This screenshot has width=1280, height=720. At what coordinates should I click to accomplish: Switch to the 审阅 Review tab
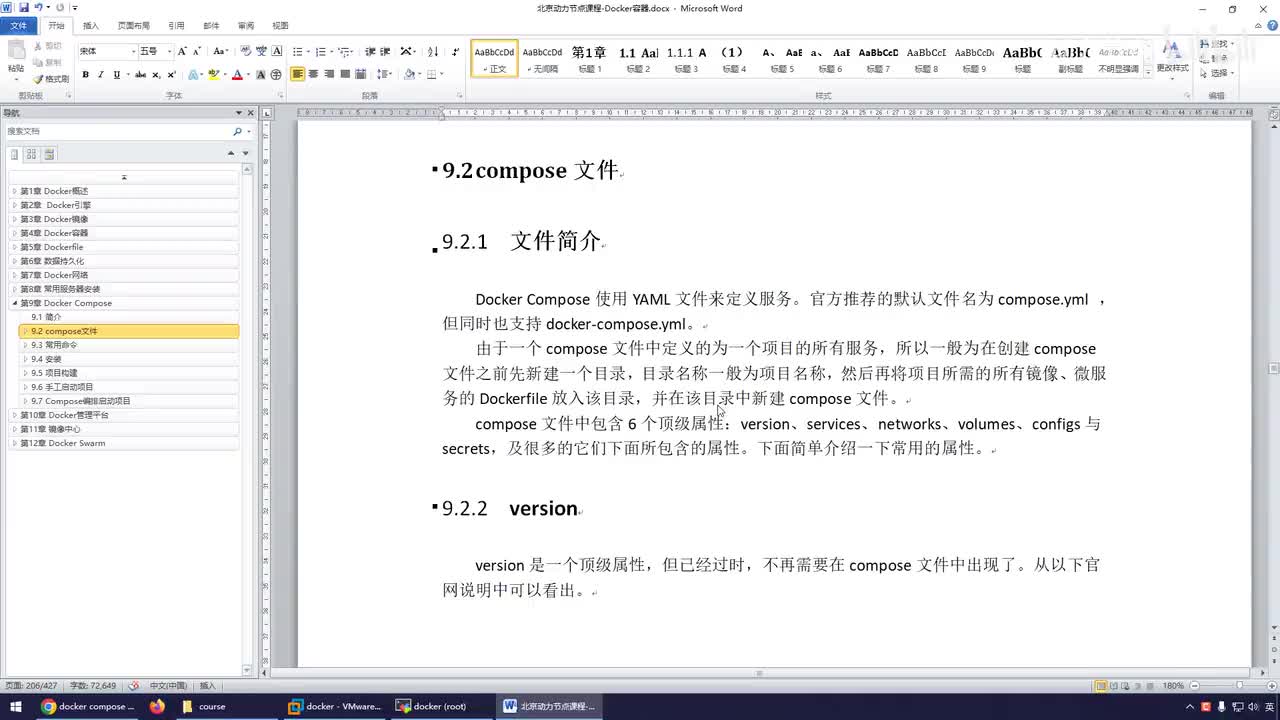(x=246, y=26)
